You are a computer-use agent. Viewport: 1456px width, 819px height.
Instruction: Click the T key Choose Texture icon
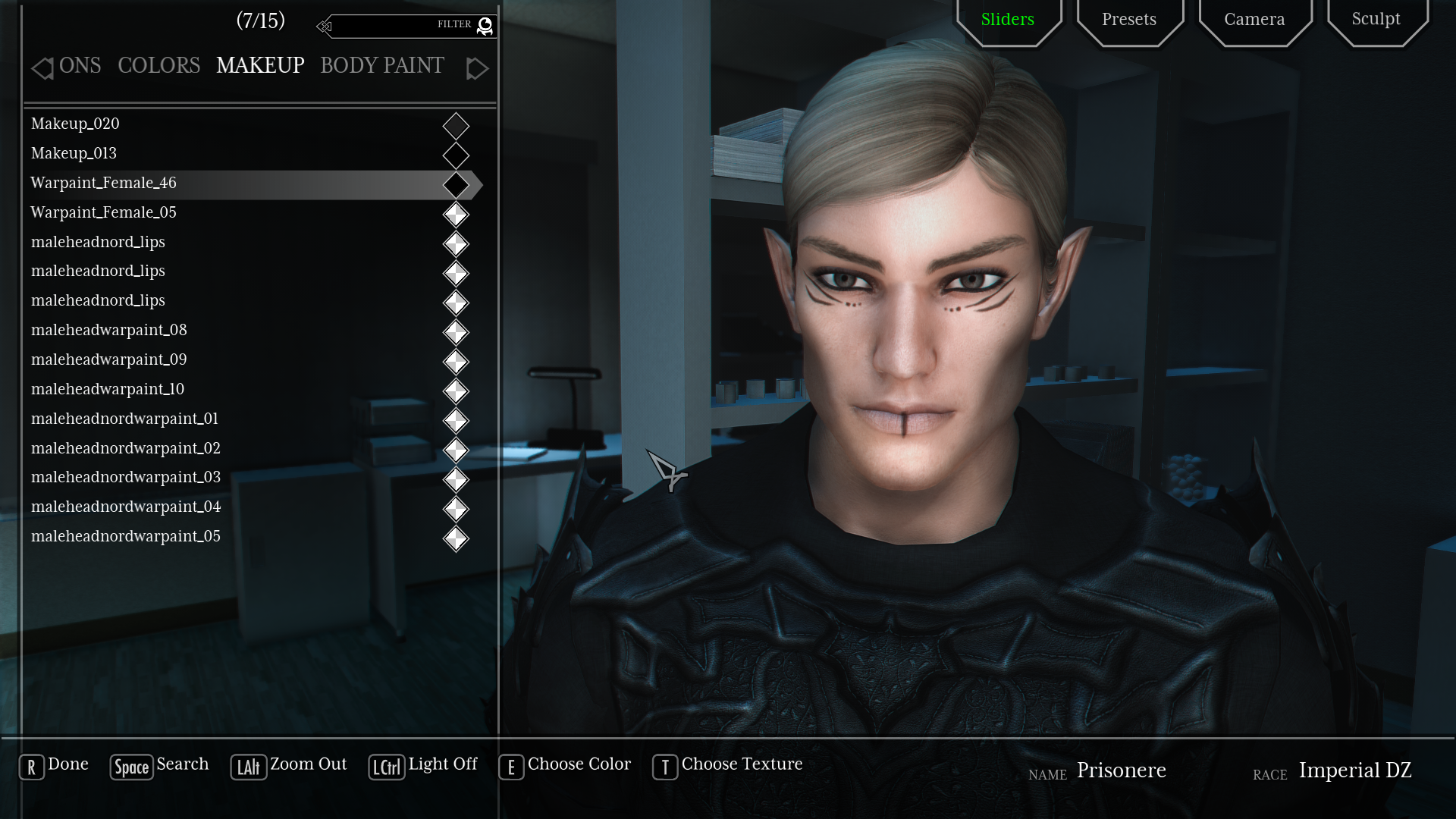(x=665, y=767)
